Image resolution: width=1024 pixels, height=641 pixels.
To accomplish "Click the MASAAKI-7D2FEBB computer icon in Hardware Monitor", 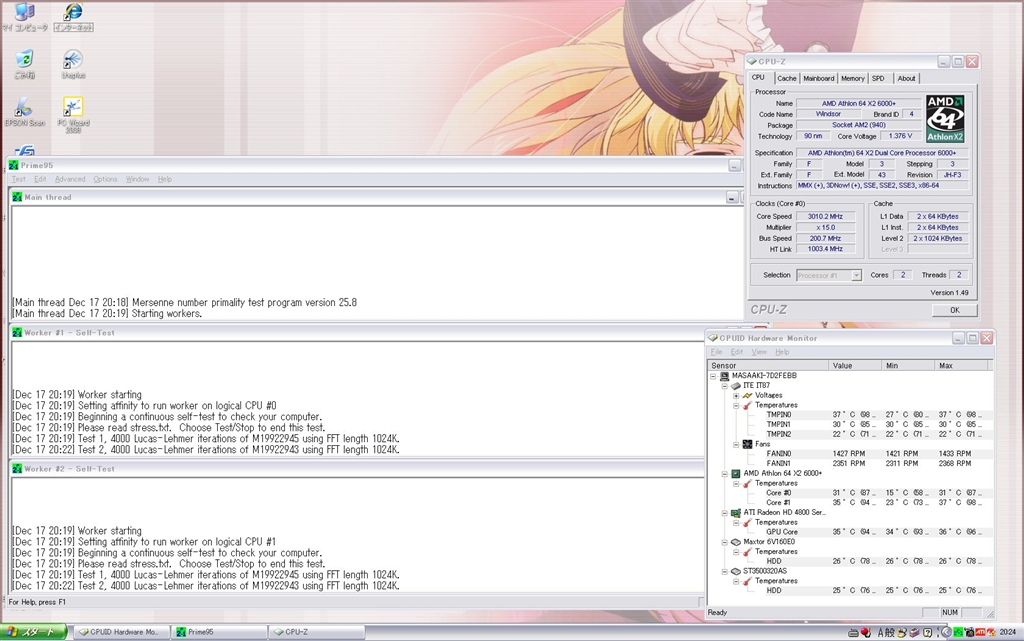I will point(724,375).
